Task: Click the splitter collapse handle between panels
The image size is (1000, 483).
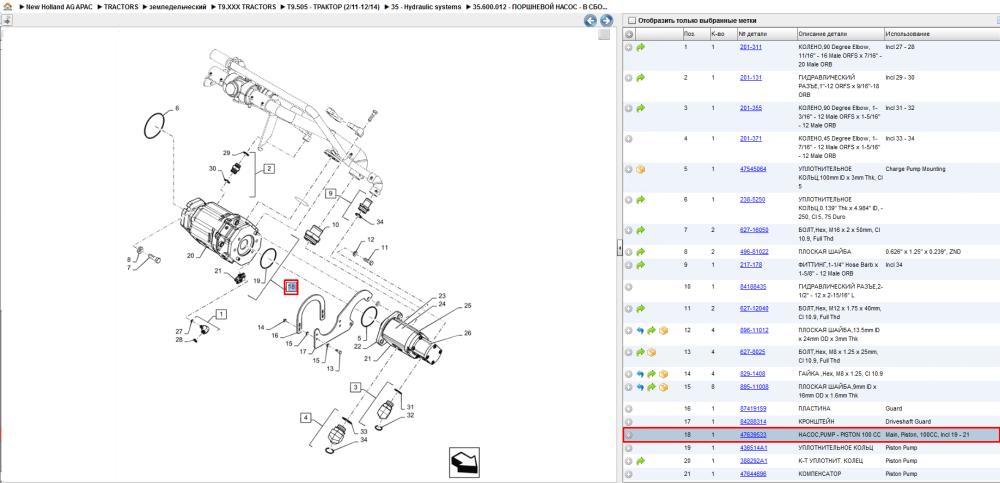Action: (619, 248)
